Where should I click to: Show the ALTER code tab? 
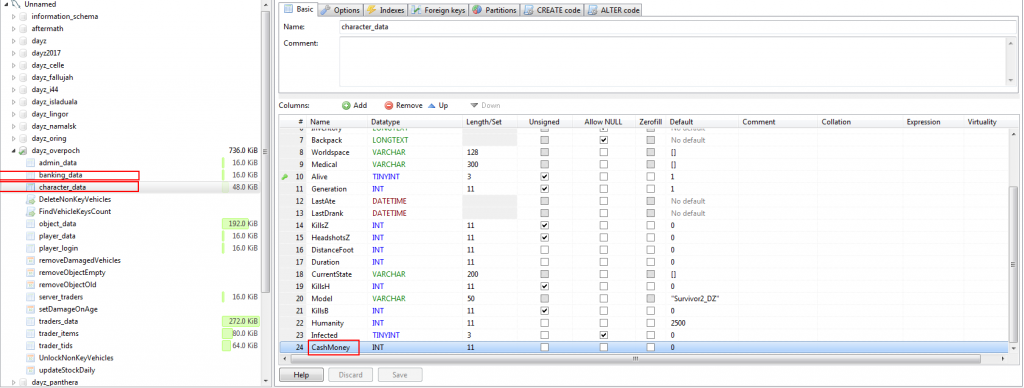click(614, 10)
